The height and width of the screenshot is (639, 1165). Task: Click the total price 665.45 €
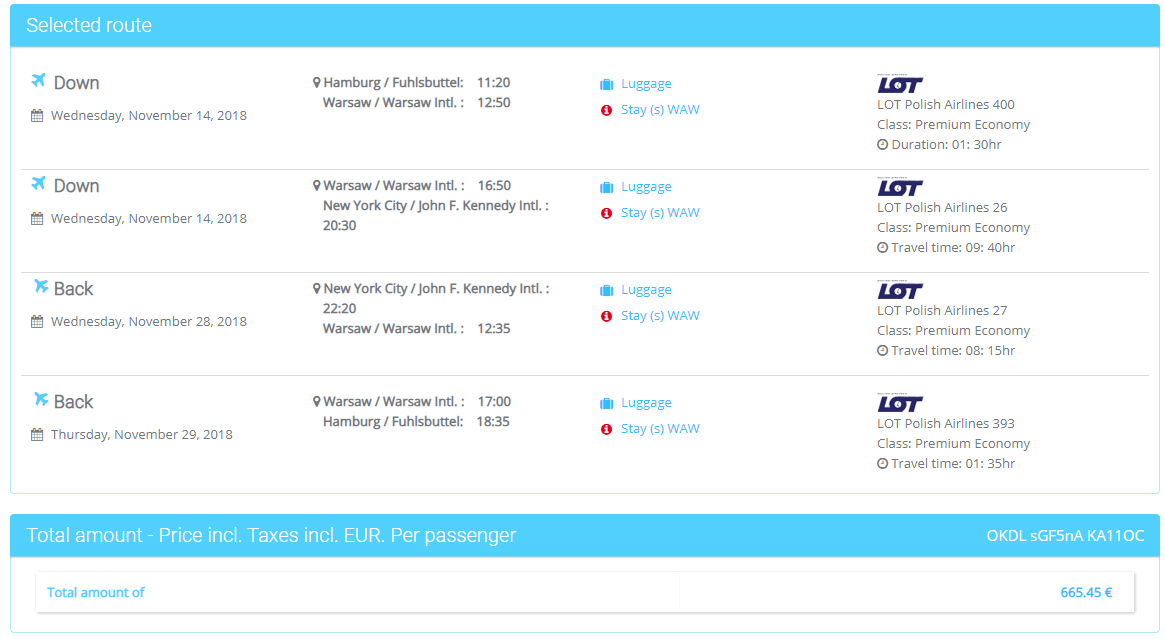pyautogui.click(x=1086, y=592)
